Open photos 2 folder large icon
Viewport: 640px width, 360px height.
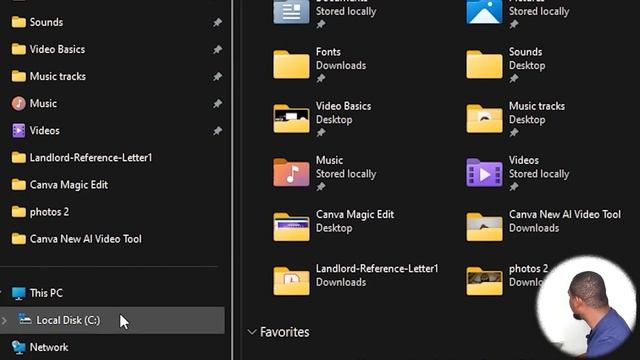click(x=484, y=281)
